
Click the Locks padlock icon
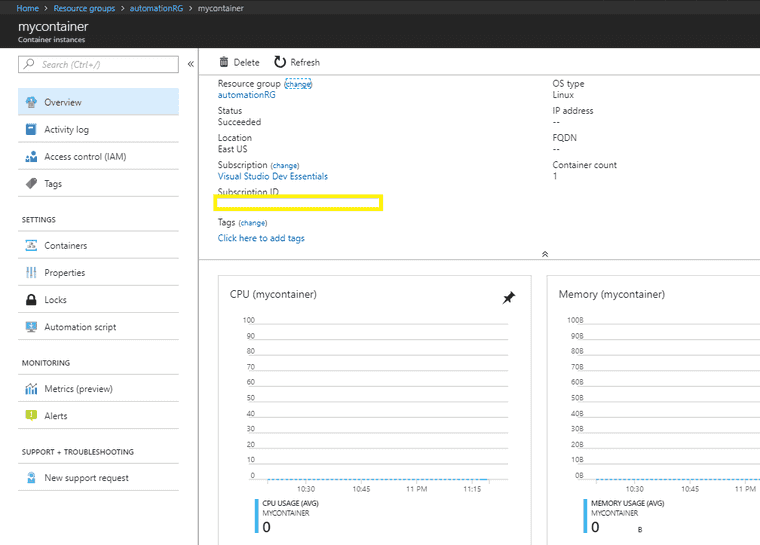tap(31, 300)
